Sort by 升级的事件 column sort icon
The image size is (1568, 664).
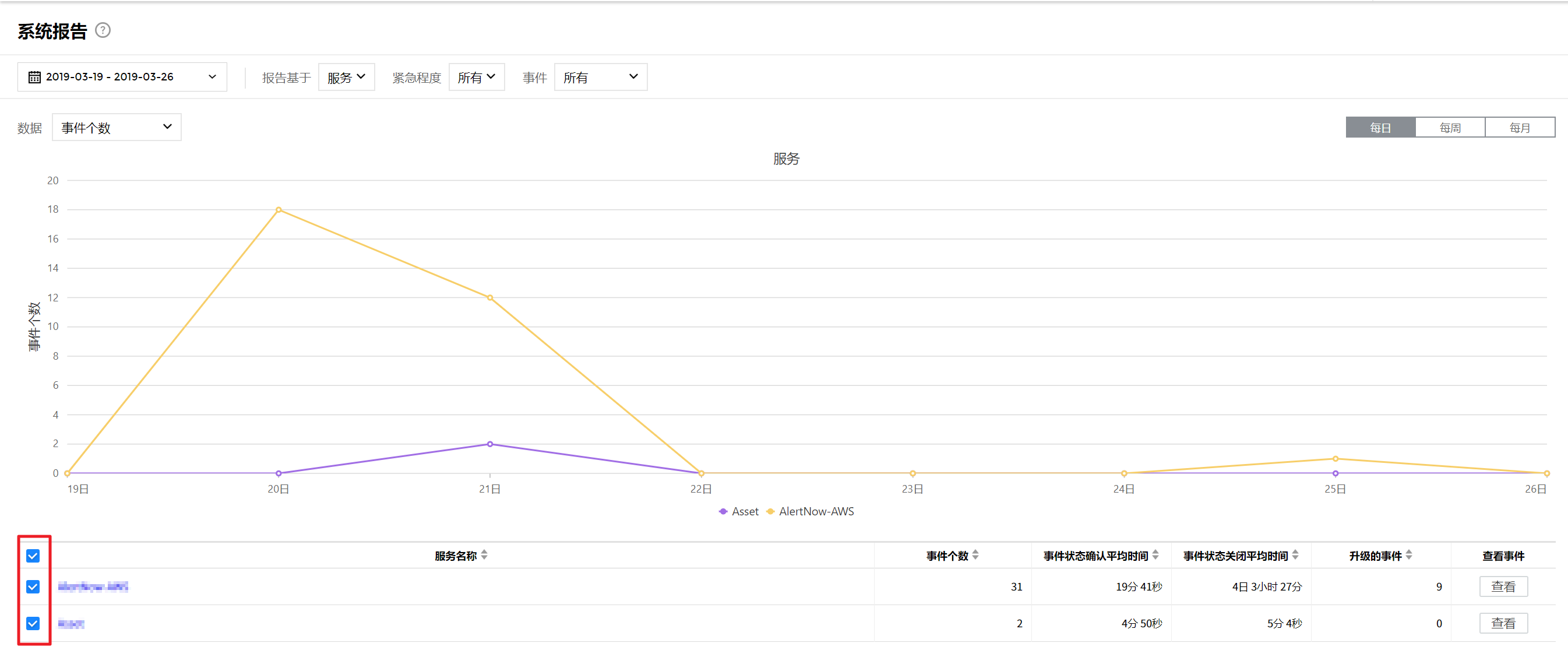point(1408,555)
